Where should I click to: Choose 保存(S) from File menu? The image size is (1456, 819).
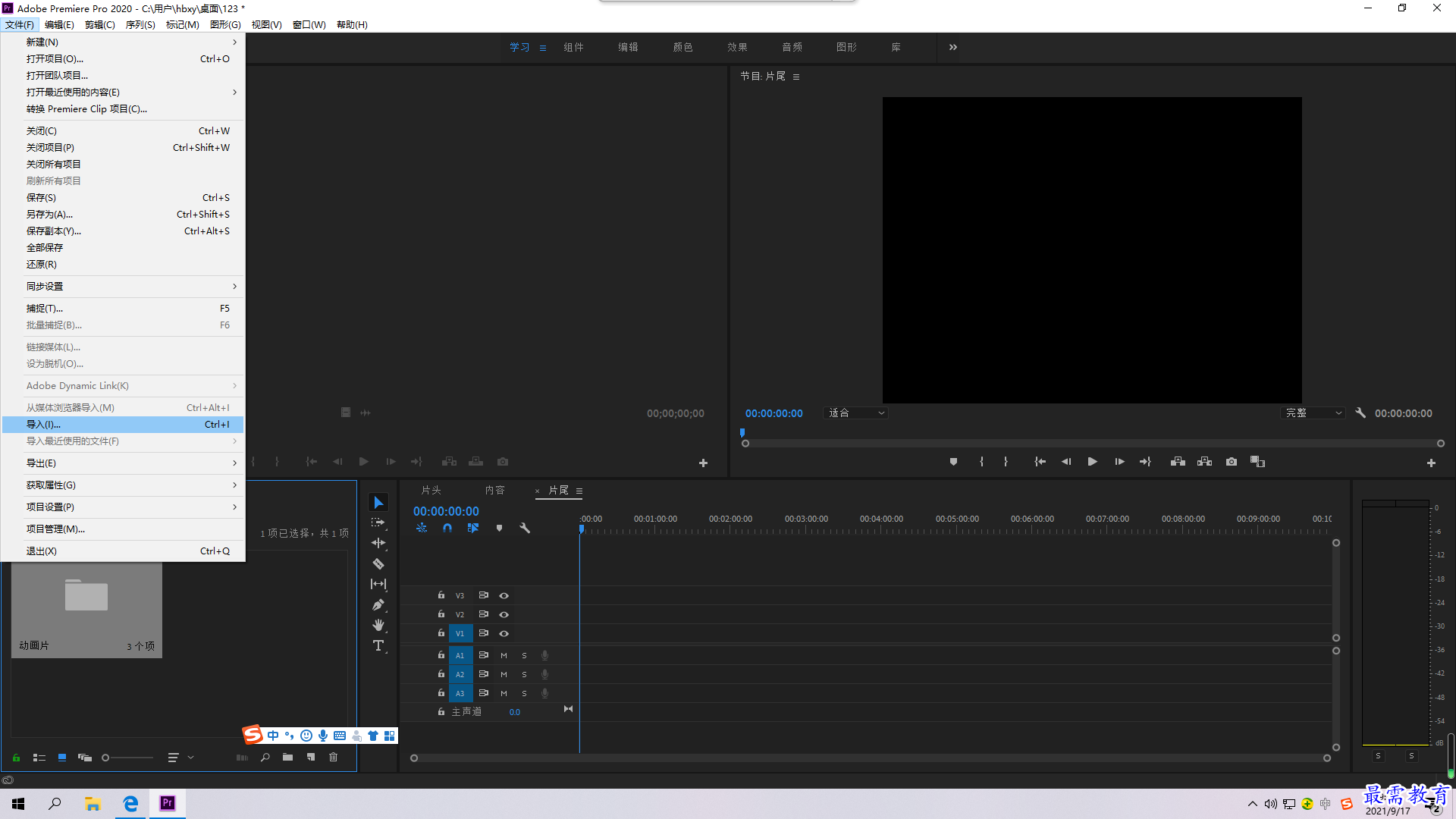123,198
